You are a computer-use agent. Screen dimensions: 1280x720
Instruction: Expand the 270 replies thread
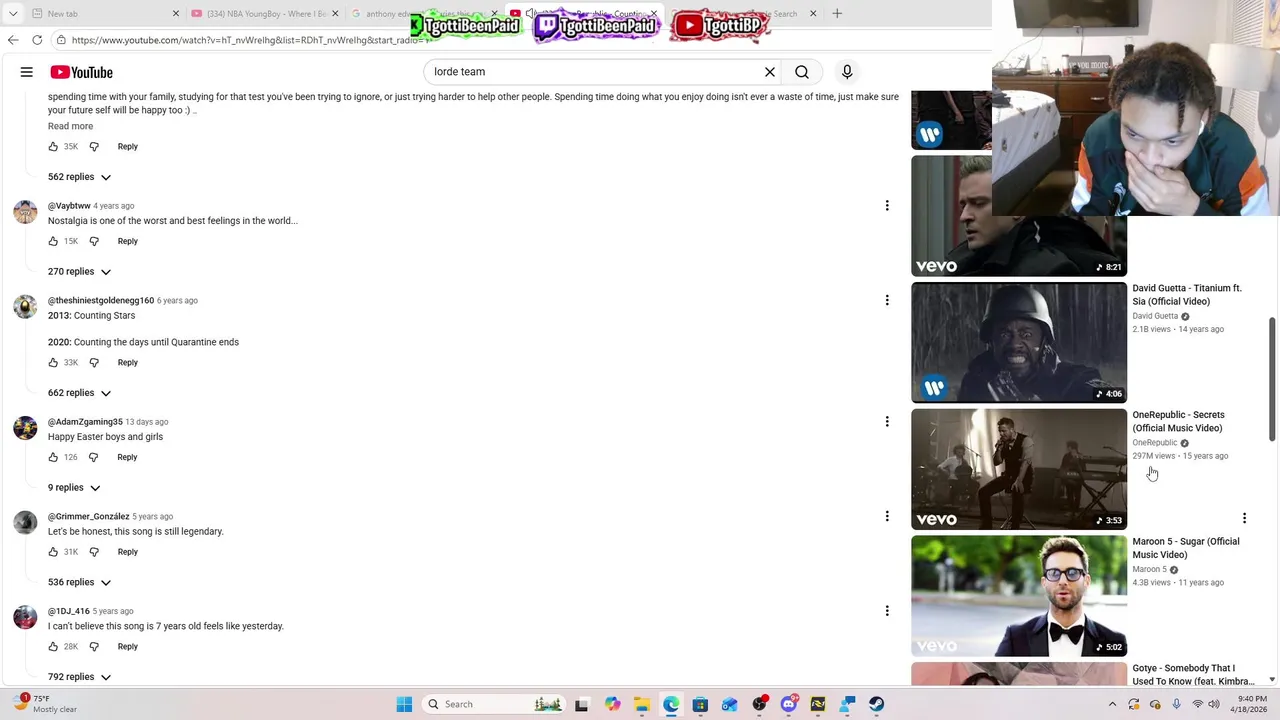click(x=79, y=272)
